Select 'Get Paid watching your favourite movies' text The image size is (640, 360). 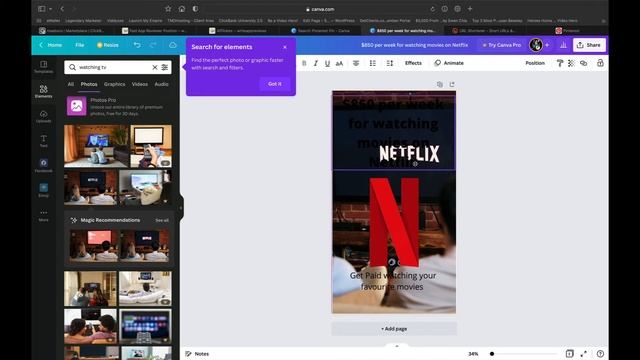coord(393,281)
